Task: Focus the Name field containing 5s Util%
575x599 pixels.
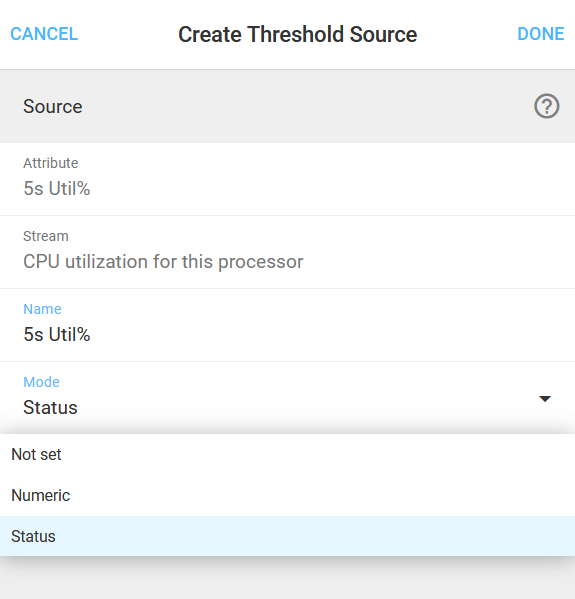Action: coord(287,325)
